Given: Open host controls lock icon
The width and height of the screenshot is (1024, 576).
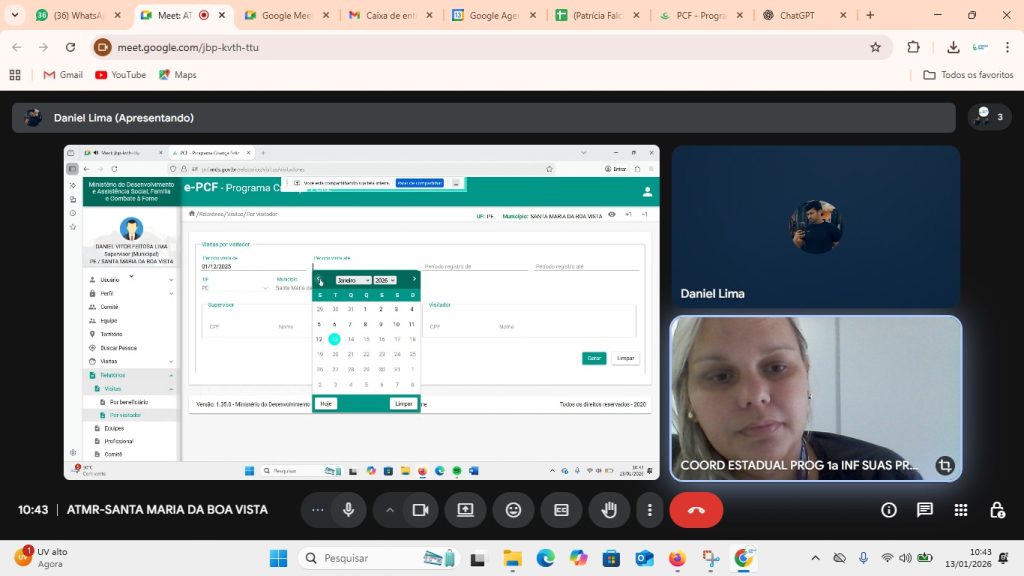Looking at the screenshot, I should click(x=997, y=510).
